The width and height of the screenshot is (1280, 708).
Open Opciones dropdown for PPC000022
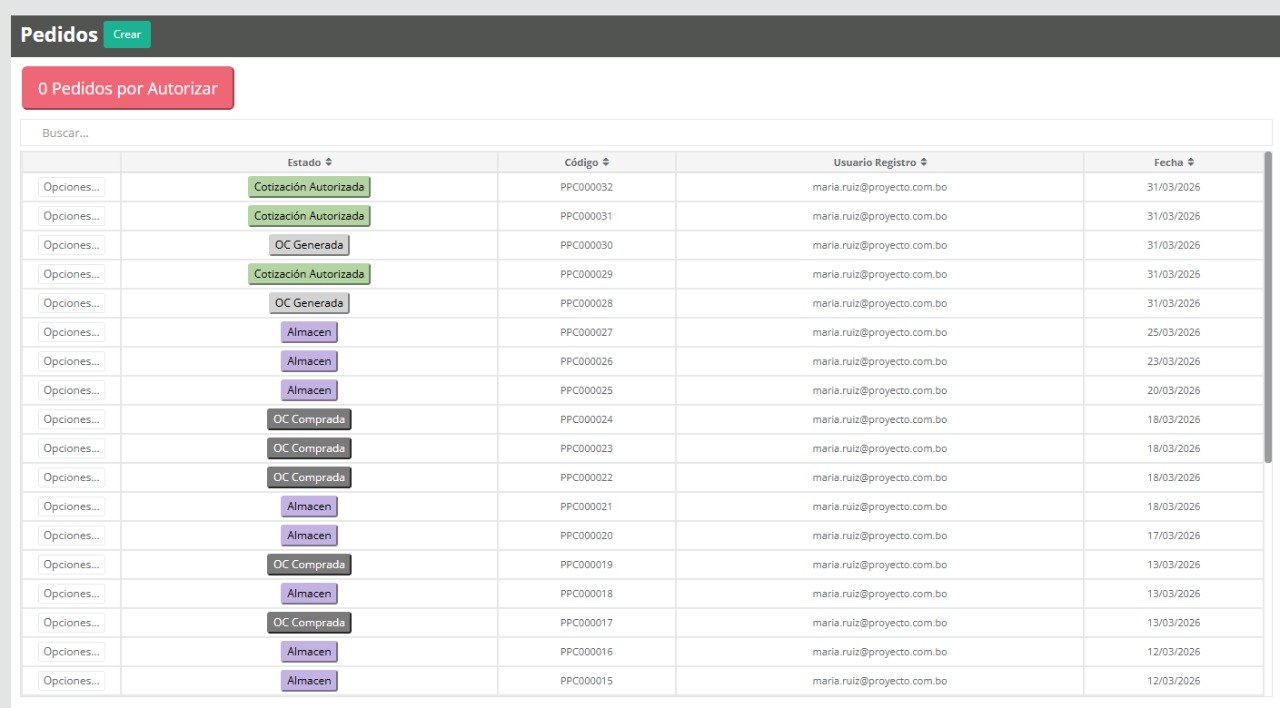[71, 477]
